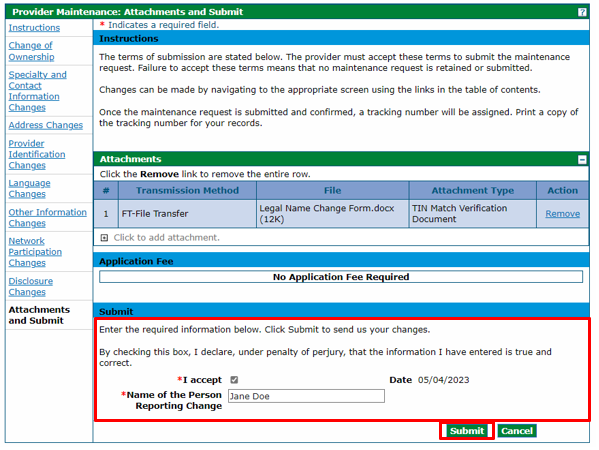Click the Transmission Method column header
The image size is (599, 450).
click(x=187, y=191)
